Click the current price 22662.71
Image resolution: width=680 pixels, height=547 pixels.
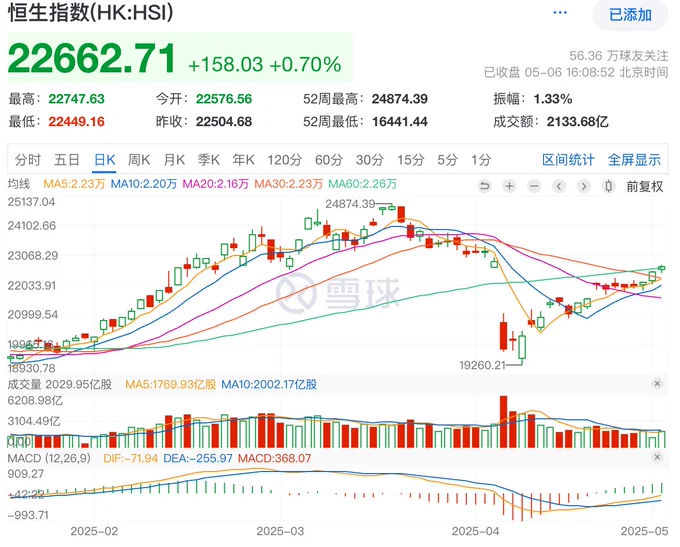(x=92, y=58)
